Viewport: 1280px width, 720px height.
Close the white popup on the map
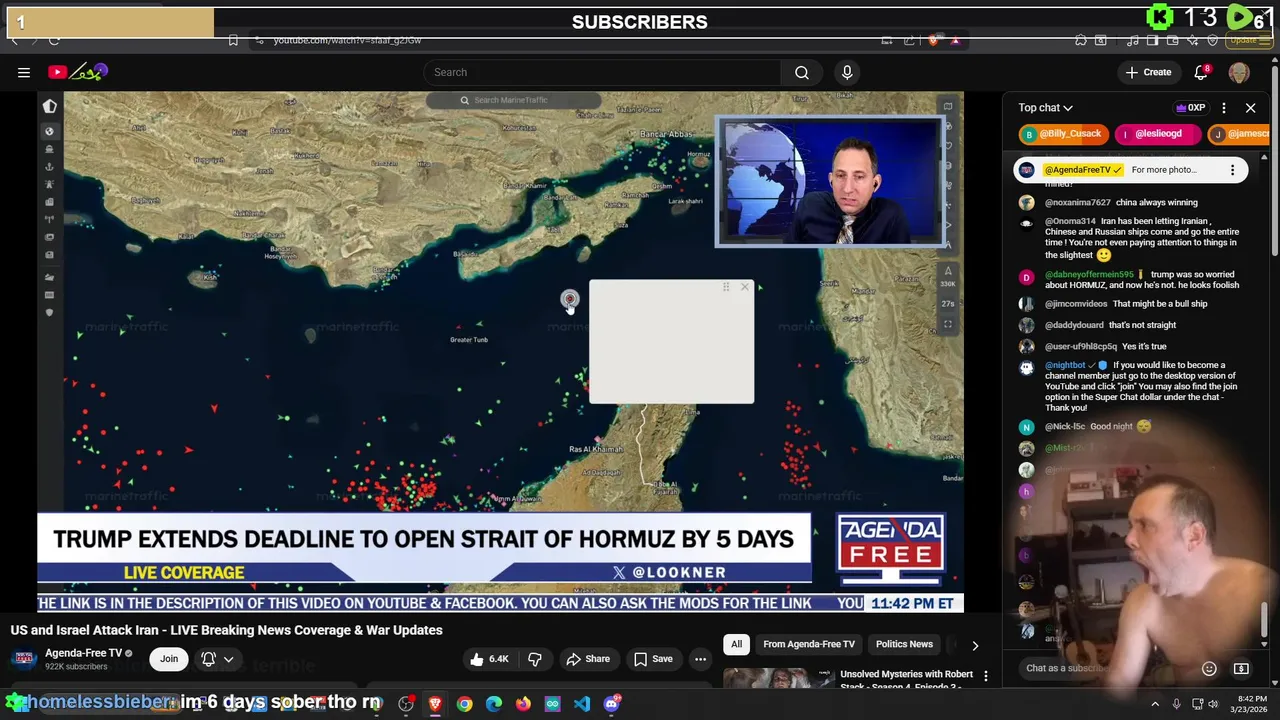click(744, 287)
